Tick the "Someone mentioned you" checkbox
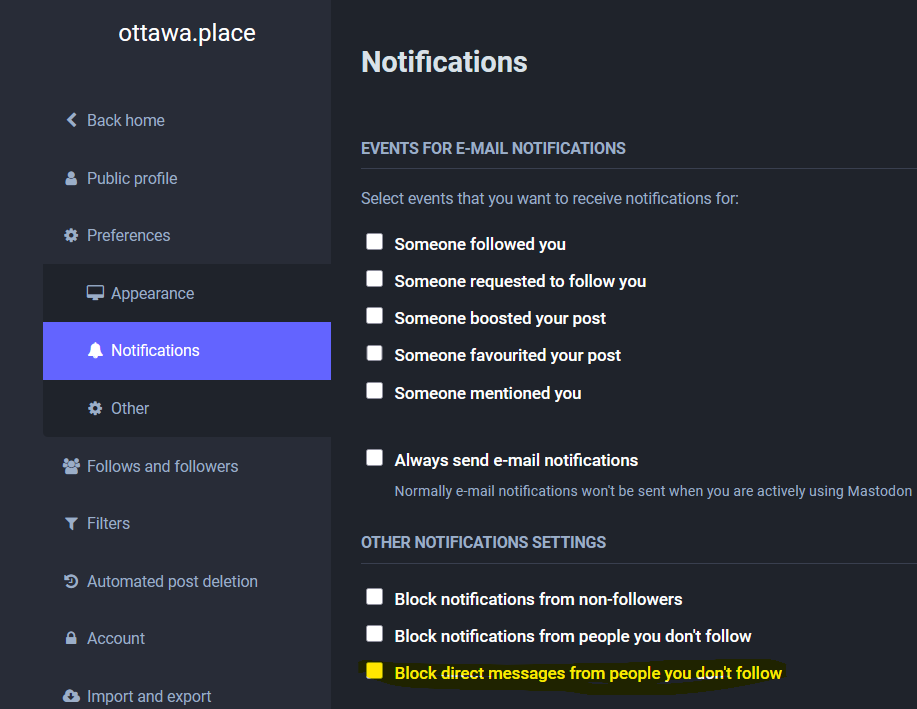 click(375, 391)
